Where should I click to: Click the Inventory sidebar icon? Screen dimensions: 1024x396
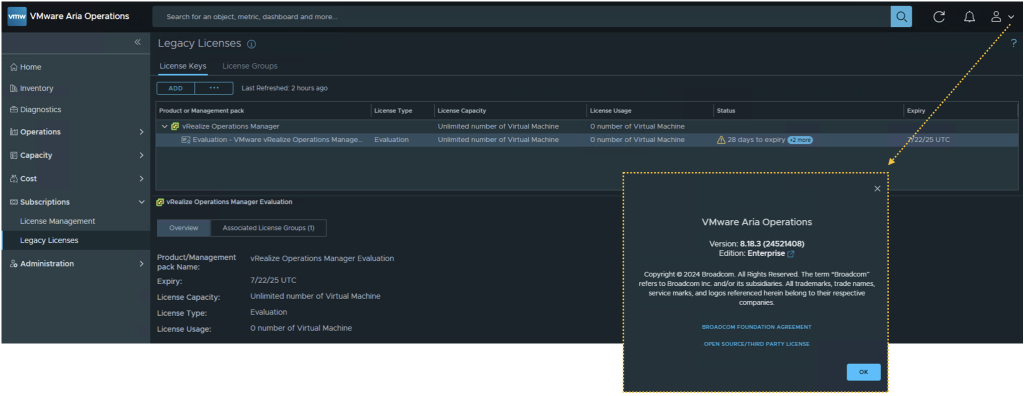tap(14, 88)
